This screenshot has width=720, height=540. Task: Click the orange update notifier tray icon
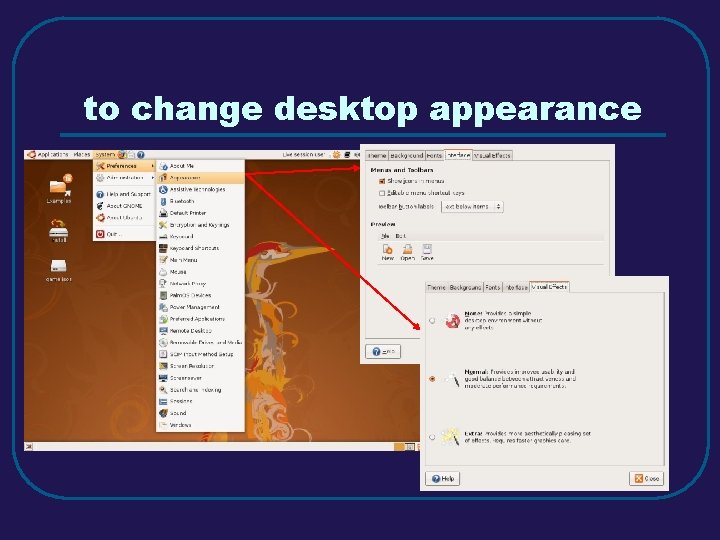pyautogui.click(x=337, y=155)
